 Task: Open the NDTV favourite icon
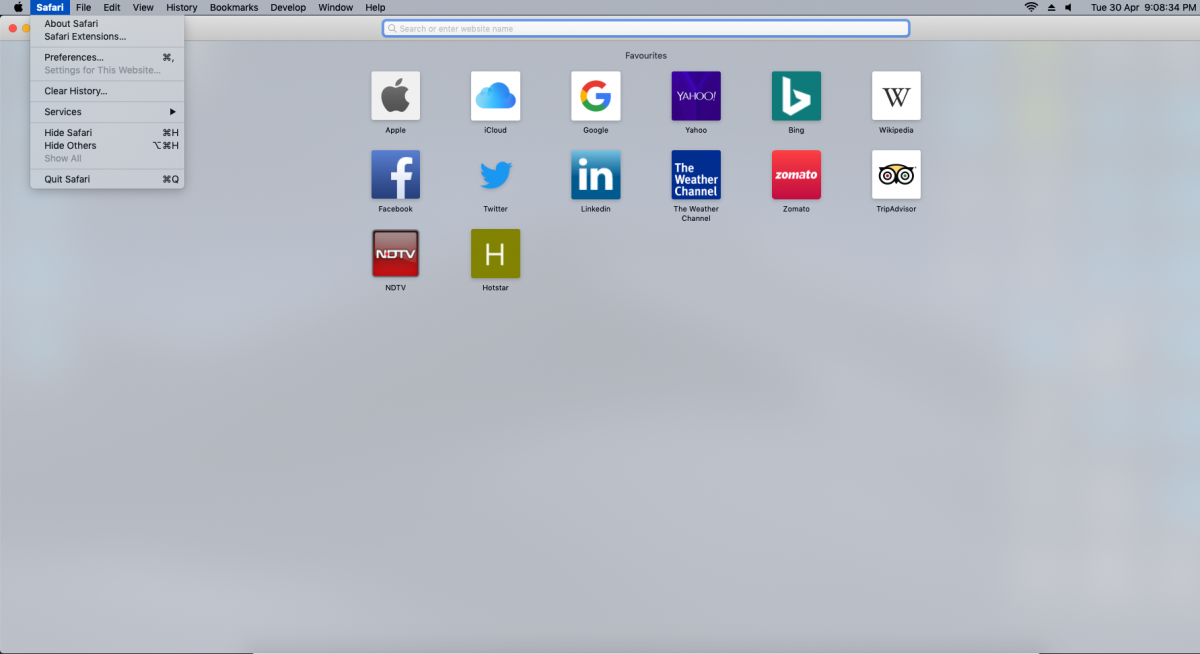coord(396,254)
